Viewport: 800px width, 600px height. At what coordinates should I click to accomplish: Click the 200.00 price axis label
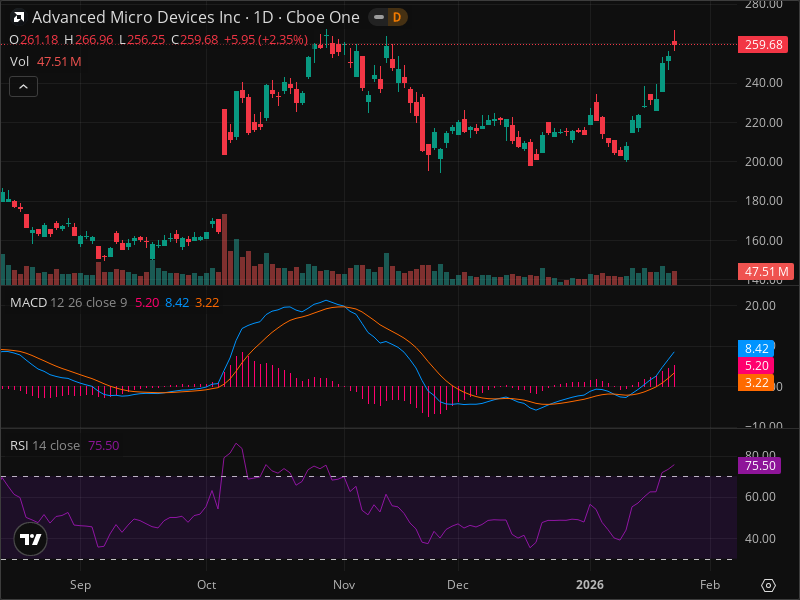763,162
